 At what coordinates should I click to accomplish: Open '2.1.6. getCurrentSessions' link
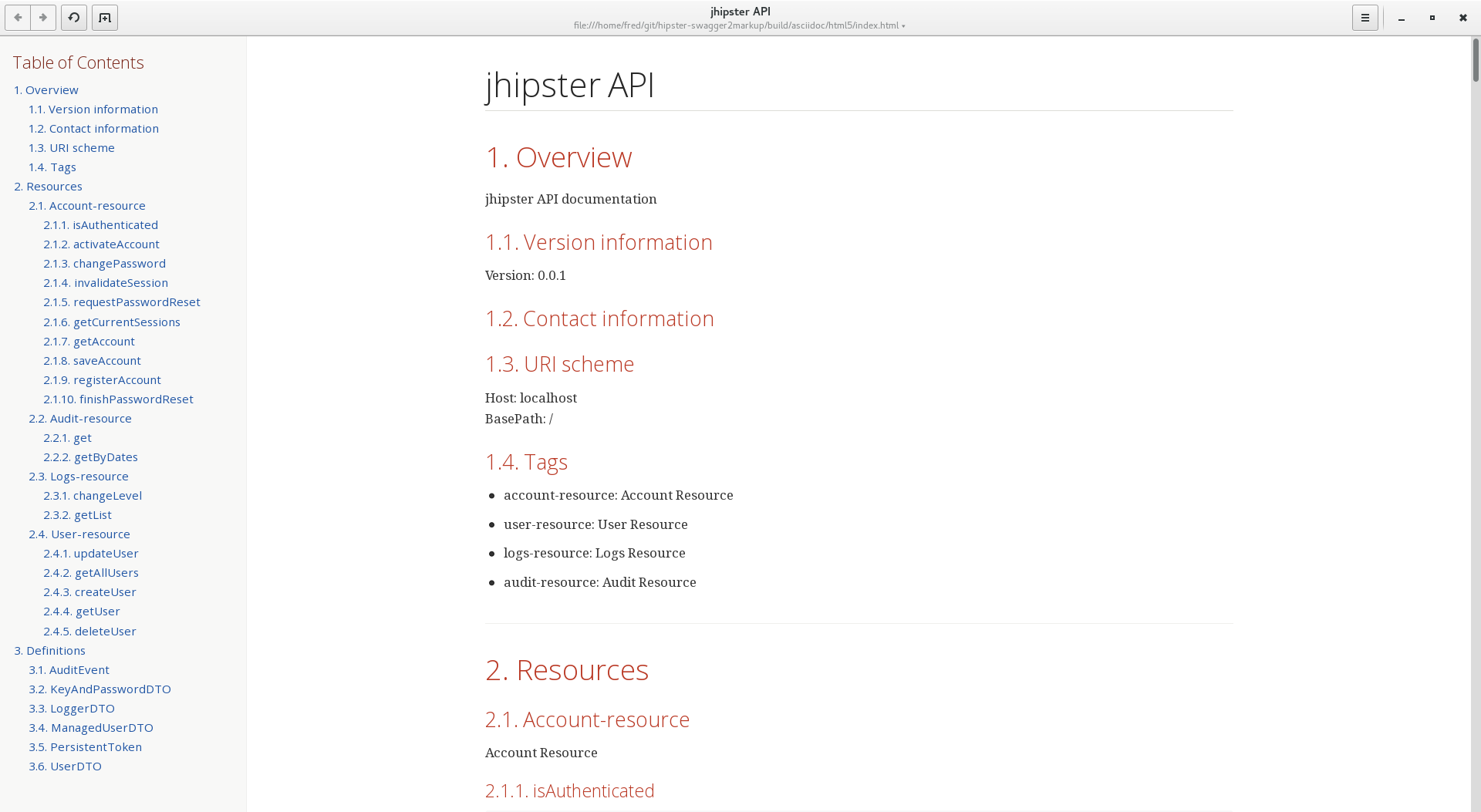tap(112, 322)
